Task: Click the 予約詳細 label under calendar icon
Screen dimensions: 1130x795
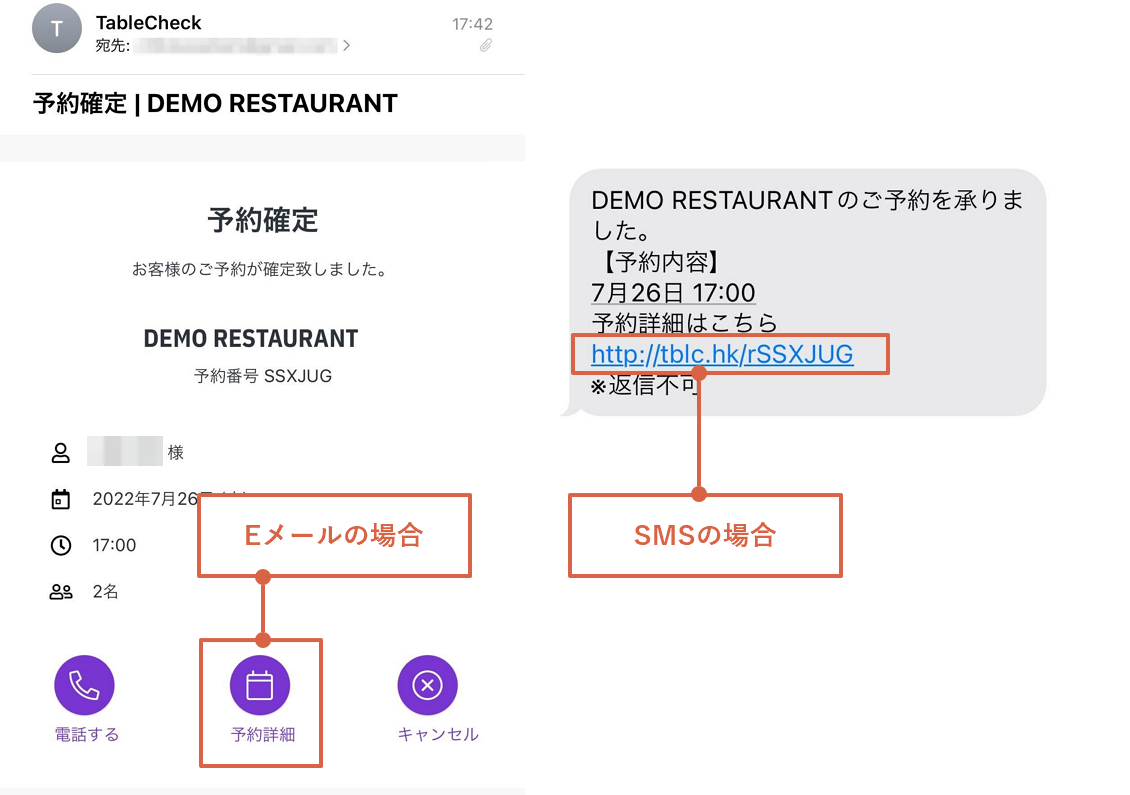Action: point(262,734)
